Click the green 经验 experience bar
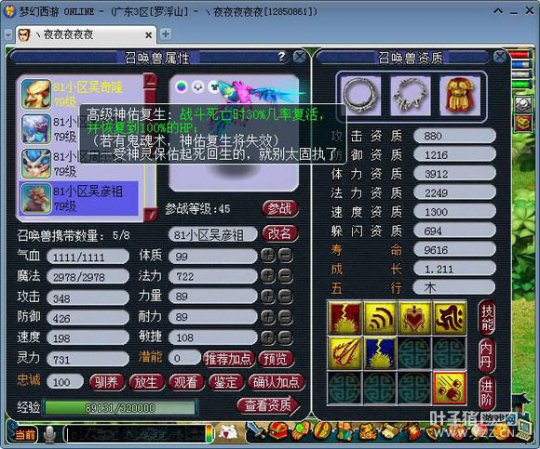Screen dimensions: 540x449 [x=120, y=408]
